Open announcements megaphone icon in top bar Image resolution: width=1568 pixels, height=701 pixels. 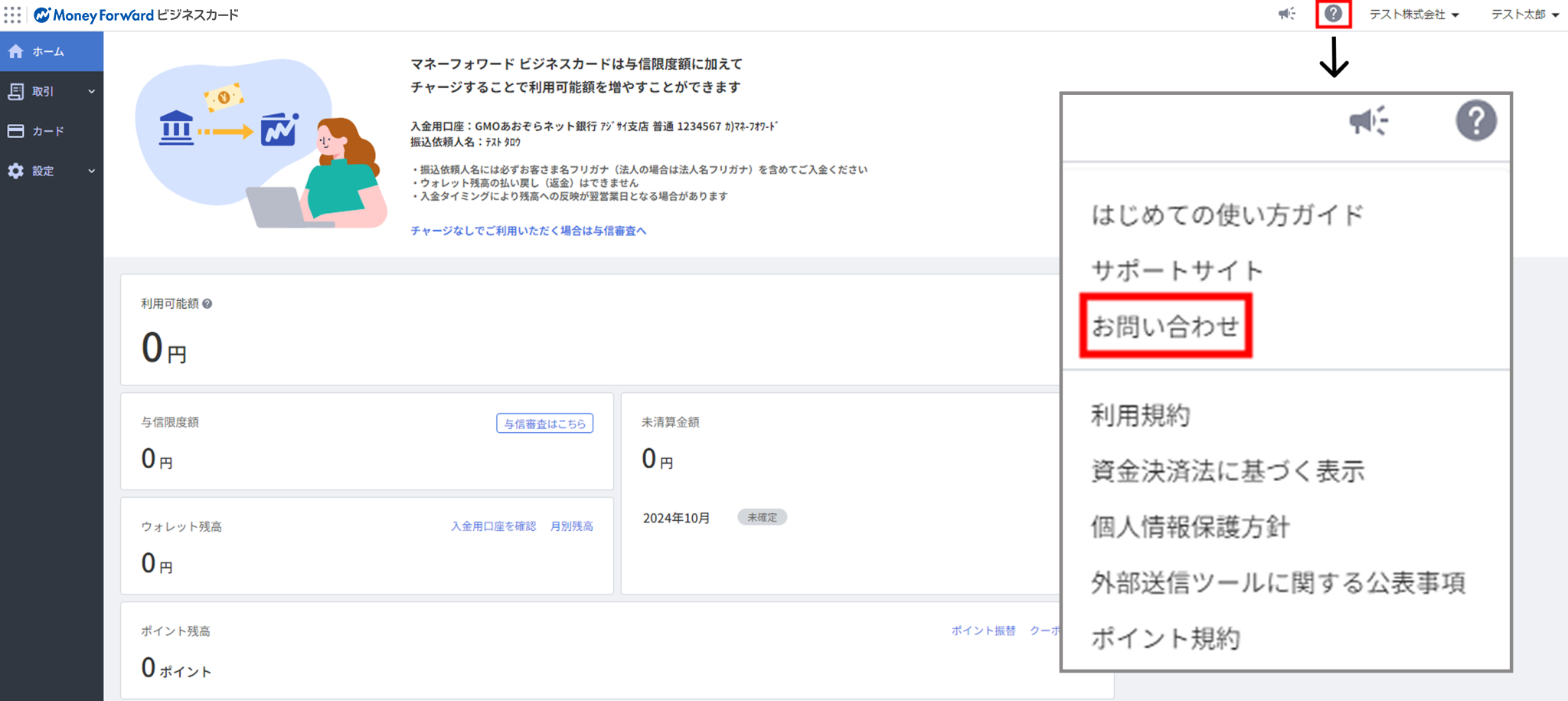(1286, 14)
